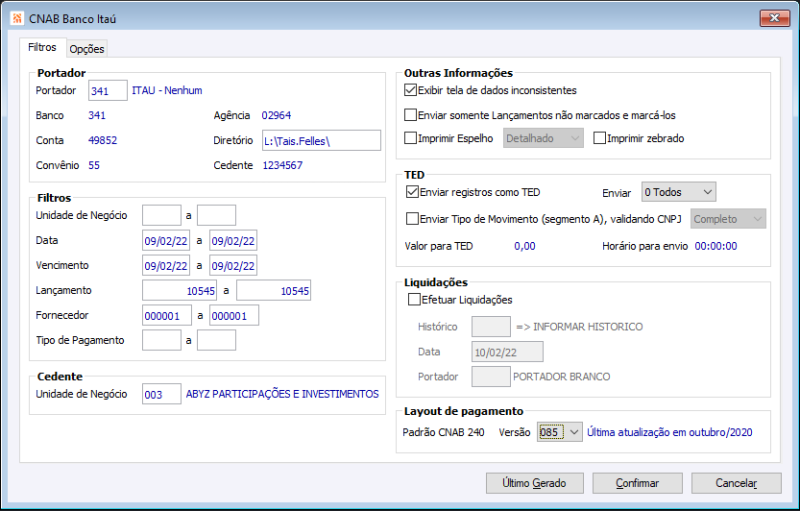This screenshot has height=511, width=800.
Task: Click the PORTADOR BRANCO label
Action: tap(562, 377)
